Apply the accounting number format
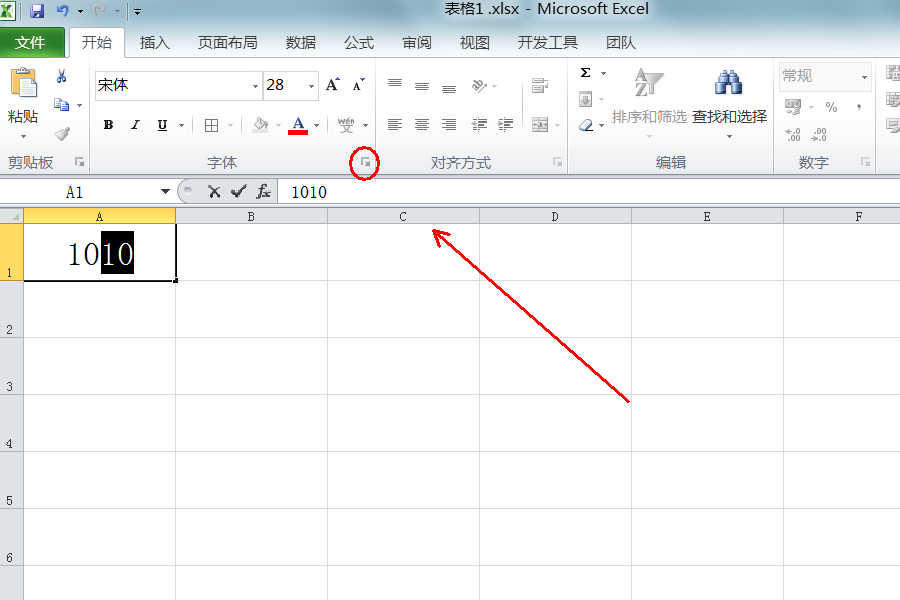This screenshot has height=600, width=900. (793, 107)
